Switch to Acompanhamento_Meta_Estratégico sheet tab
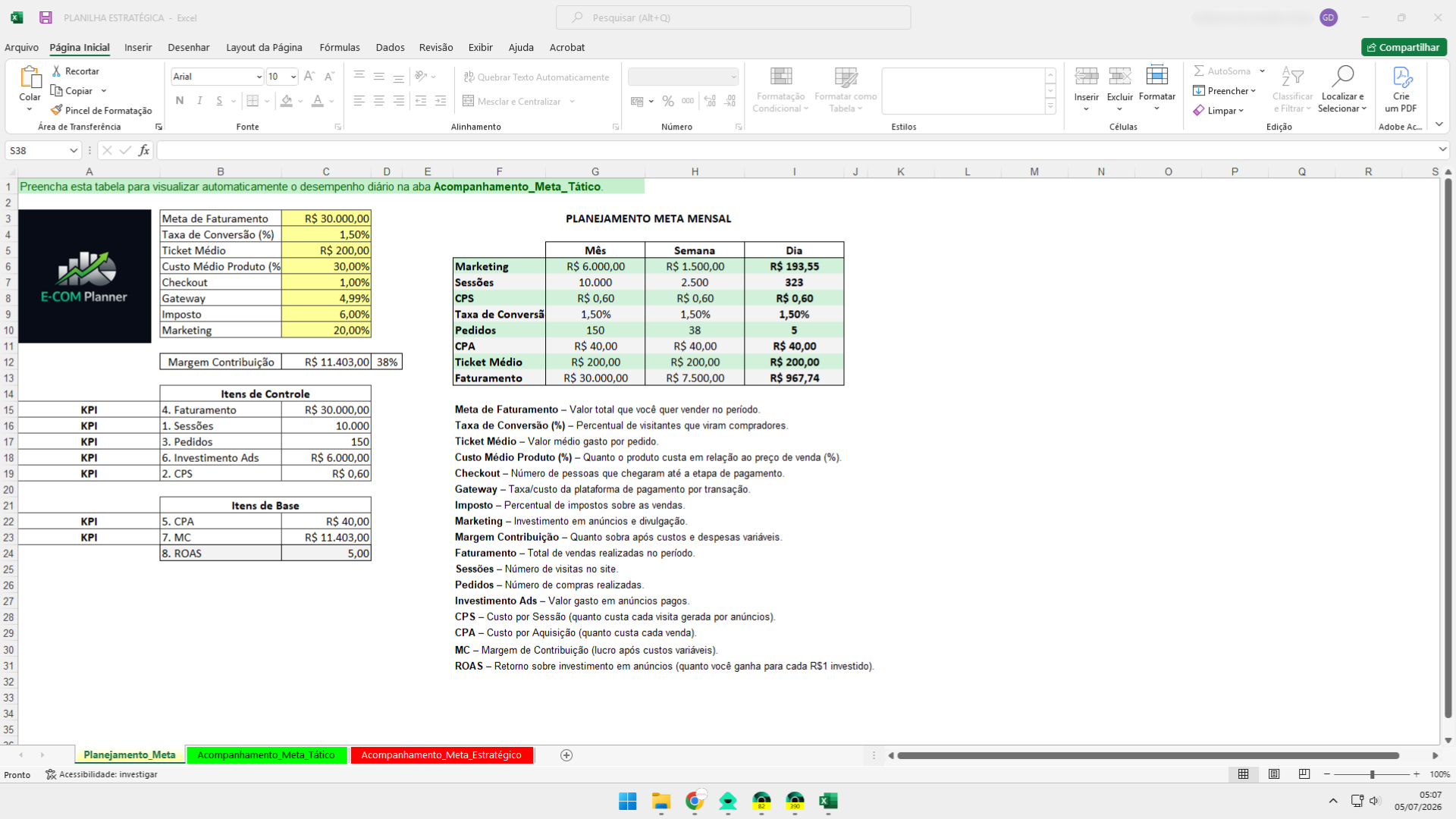This screenshot has width=1456, height=819. click(441, 755)
